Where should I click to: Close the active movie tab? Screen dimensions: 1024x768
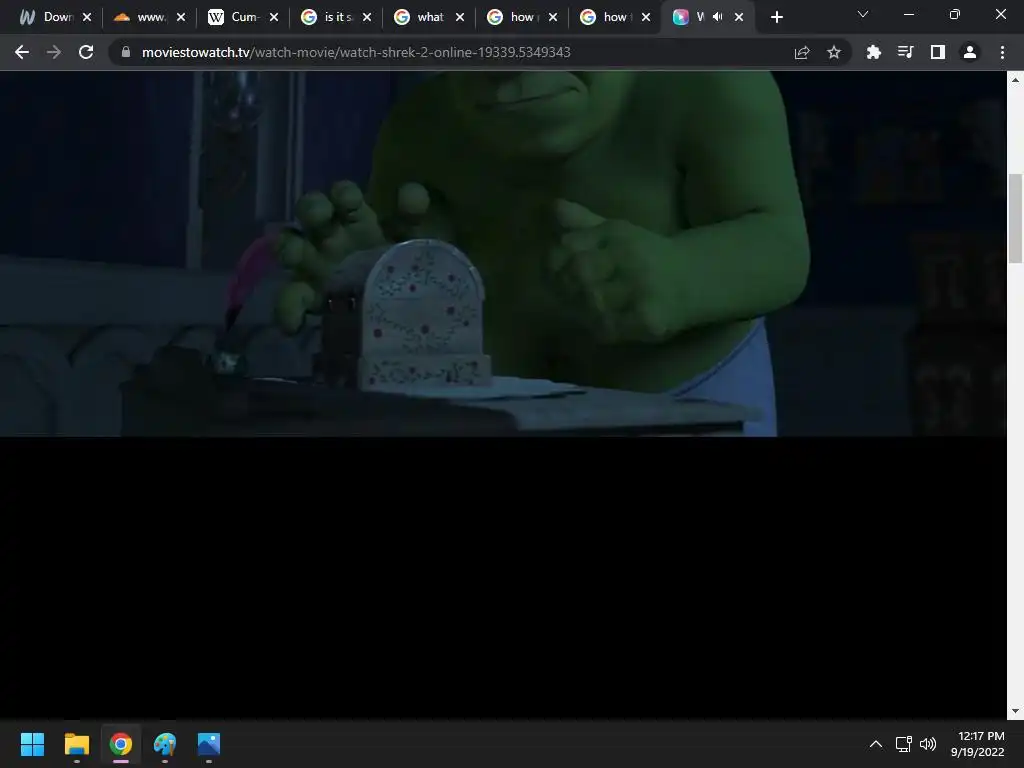tap(739, 17)
